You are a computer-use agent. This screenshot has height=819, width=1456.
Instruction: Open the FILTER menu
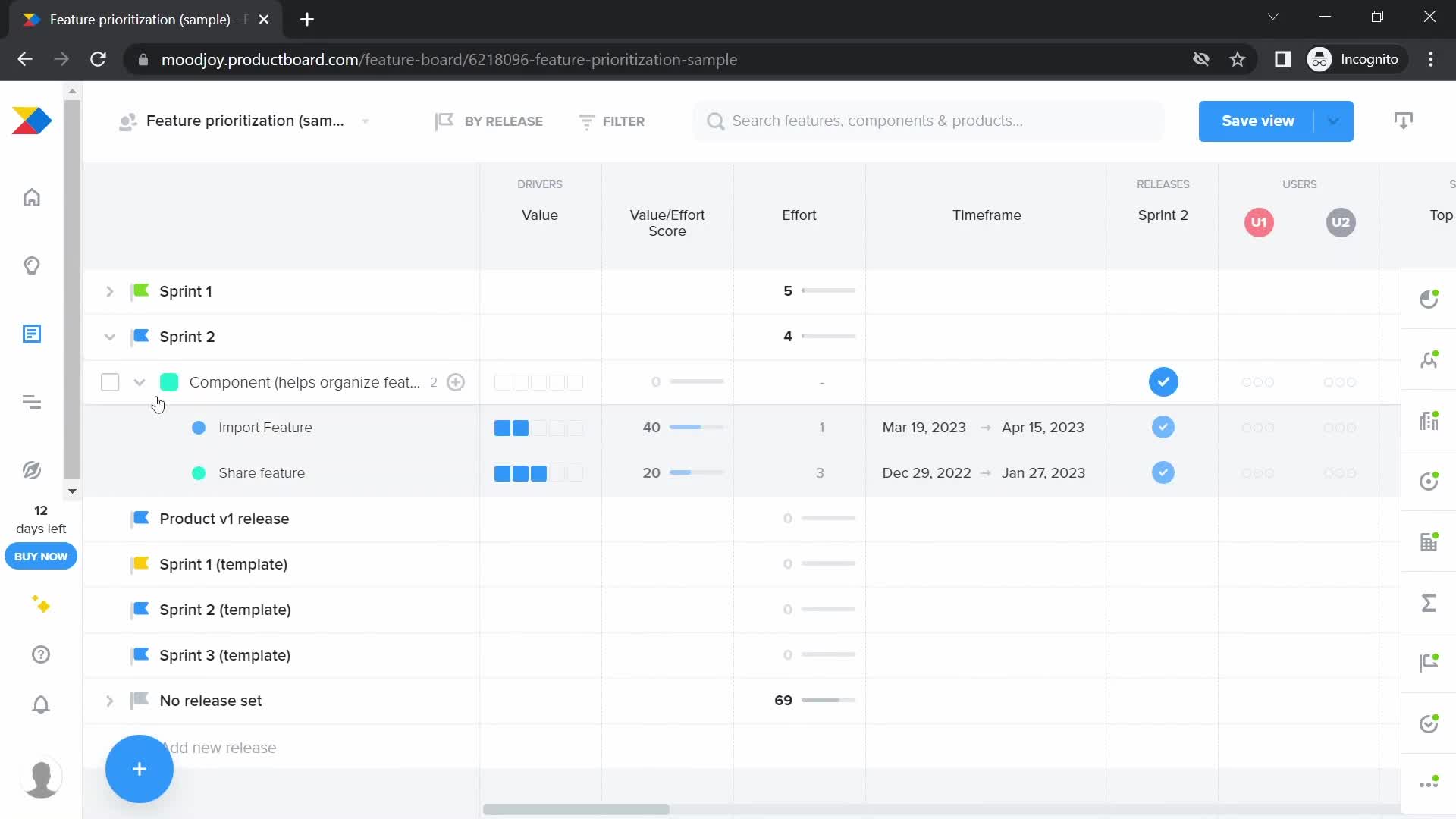coord(611,121)
